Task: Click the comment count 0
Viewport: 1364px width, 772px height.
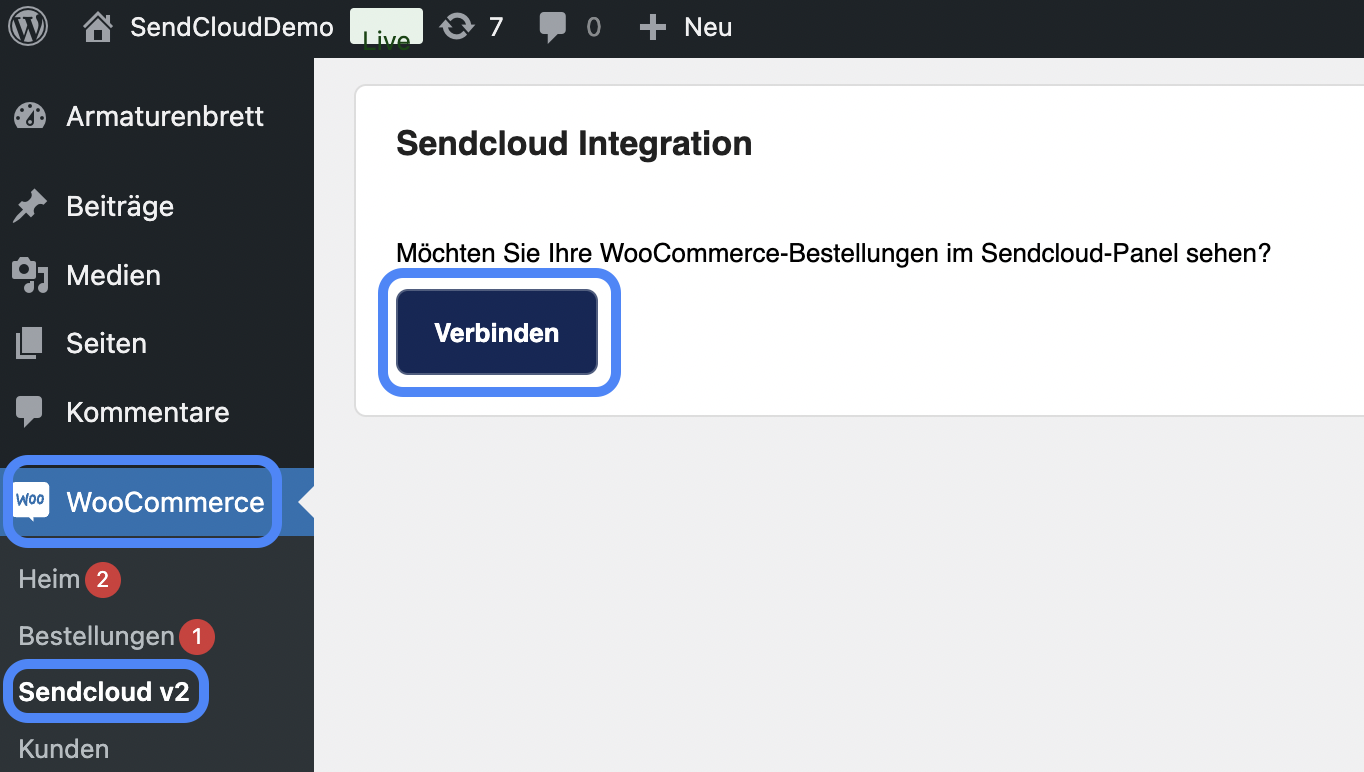Action: click(x=594, y=27)
